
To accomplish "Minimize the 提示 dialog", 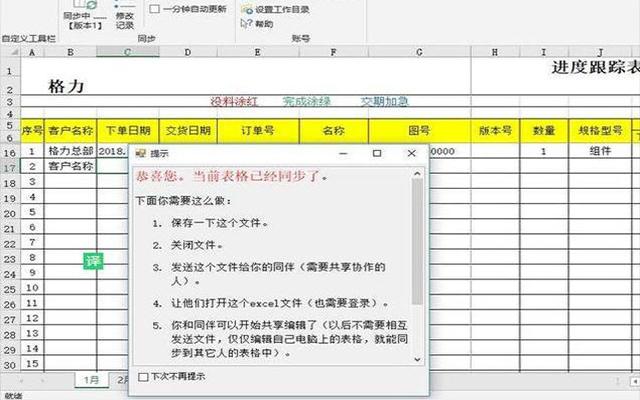I will click(x=343, y=153).
